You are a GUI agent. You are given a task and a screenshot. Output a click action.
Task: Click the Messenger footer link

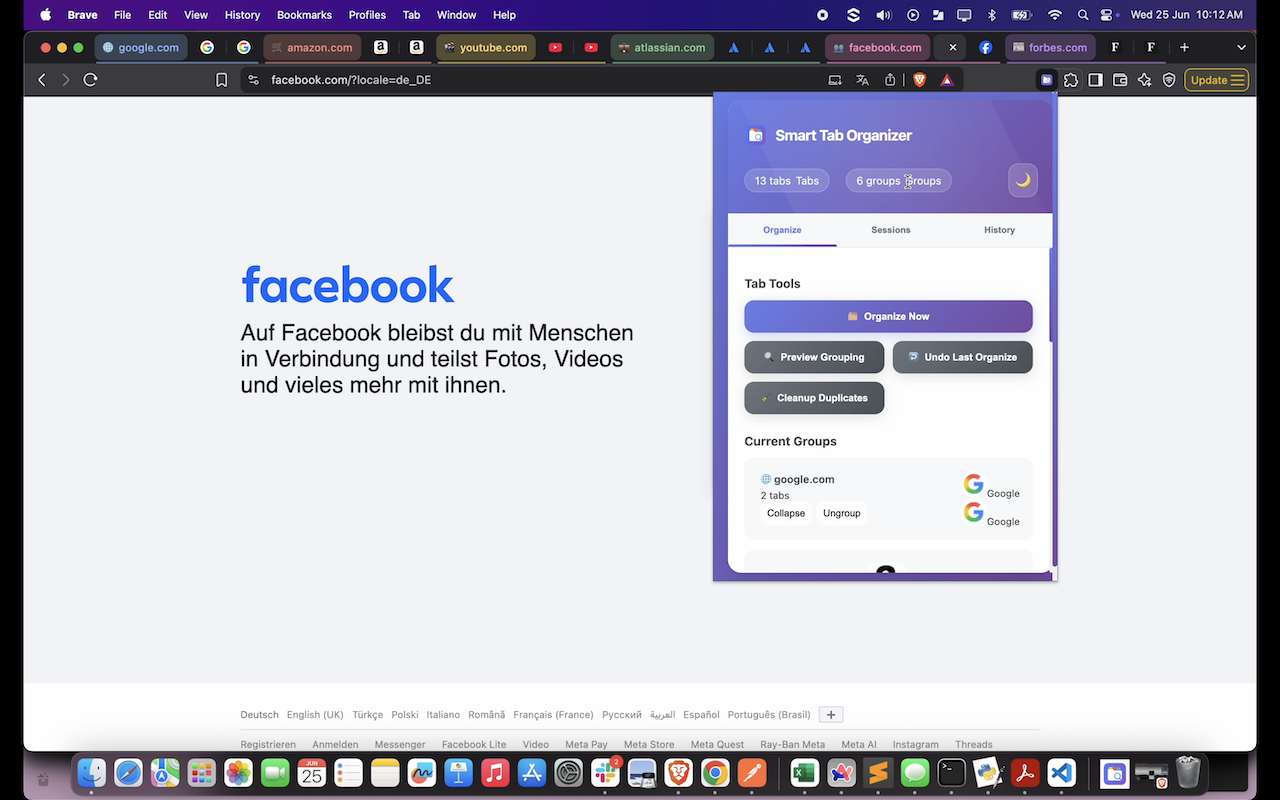[400, 744]
